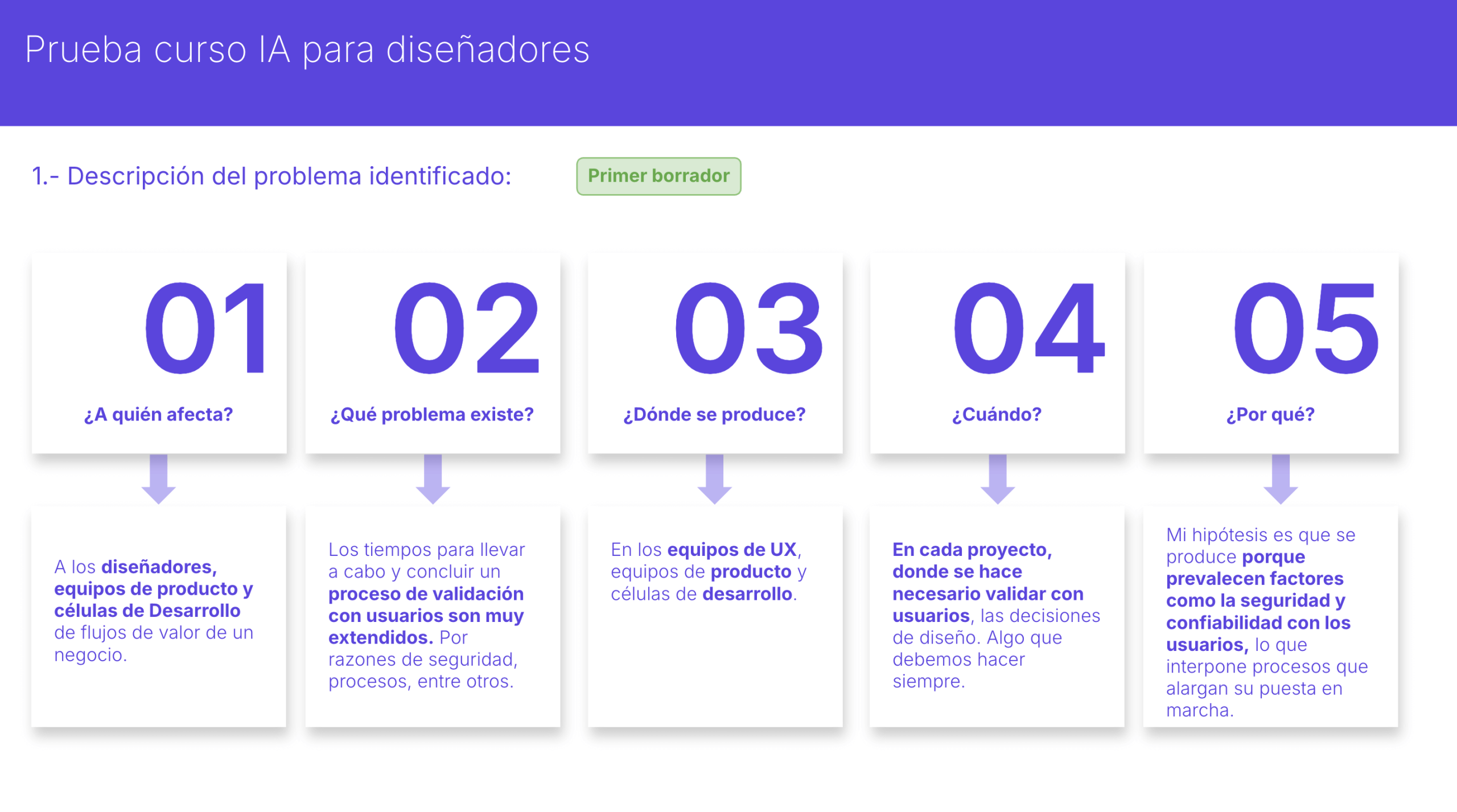1457x812 pixels.
Task: Click the arrow below the 05 card
Action: (x=1280, y=479)
